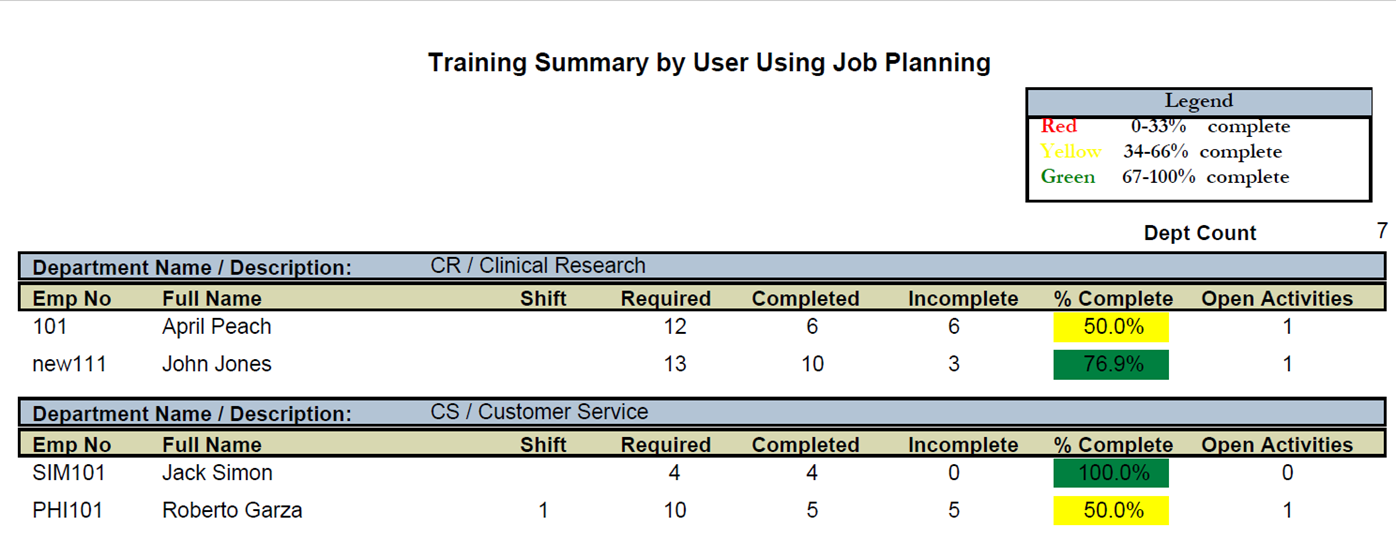This screenshot has width=1396, height=542.
Task: Select the Red 0-33% legend entry
Action: tap(1165, 127)
